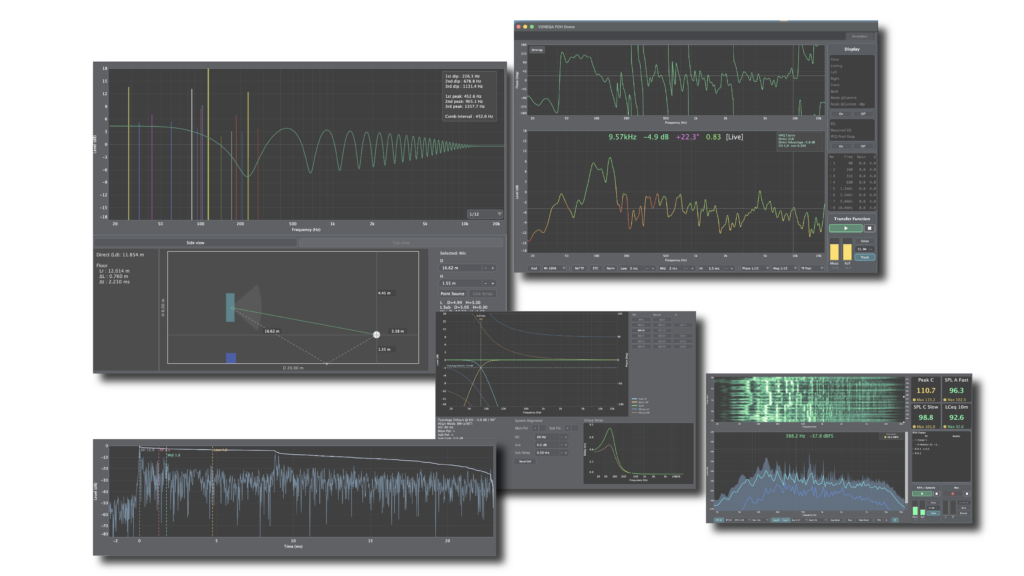Click the Ref TF button

[x=579, y=268]
